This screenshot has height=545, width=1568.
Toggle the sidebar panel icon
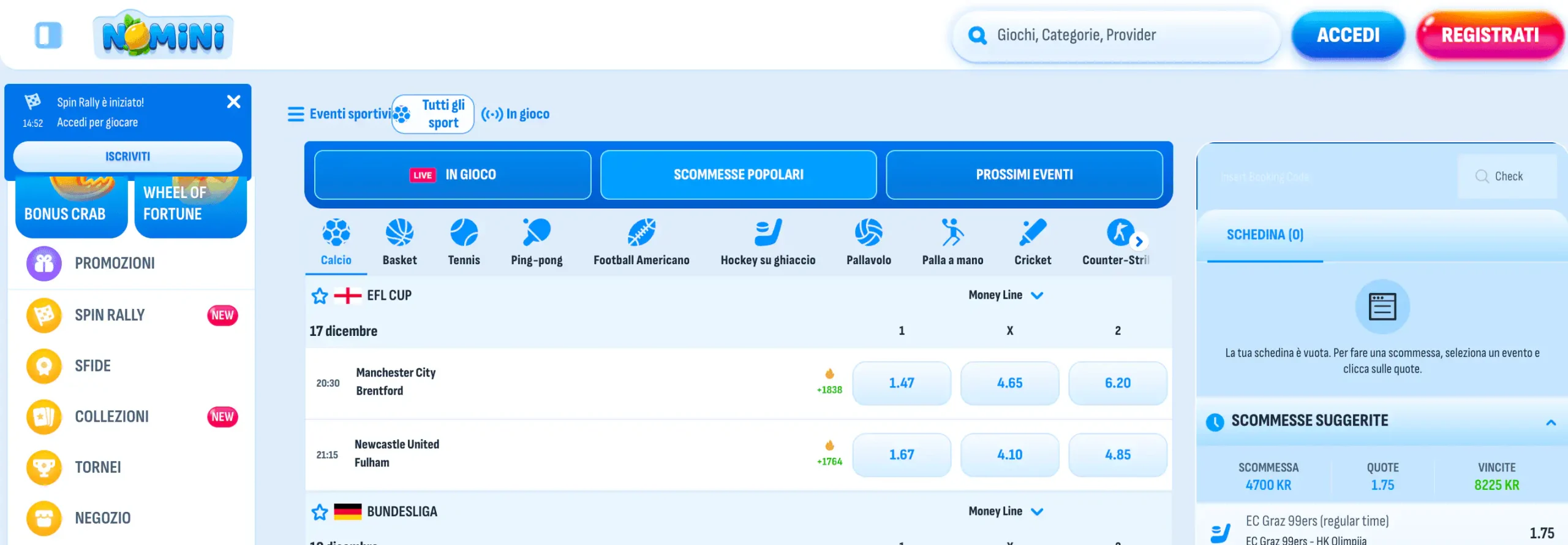(48, 36)
